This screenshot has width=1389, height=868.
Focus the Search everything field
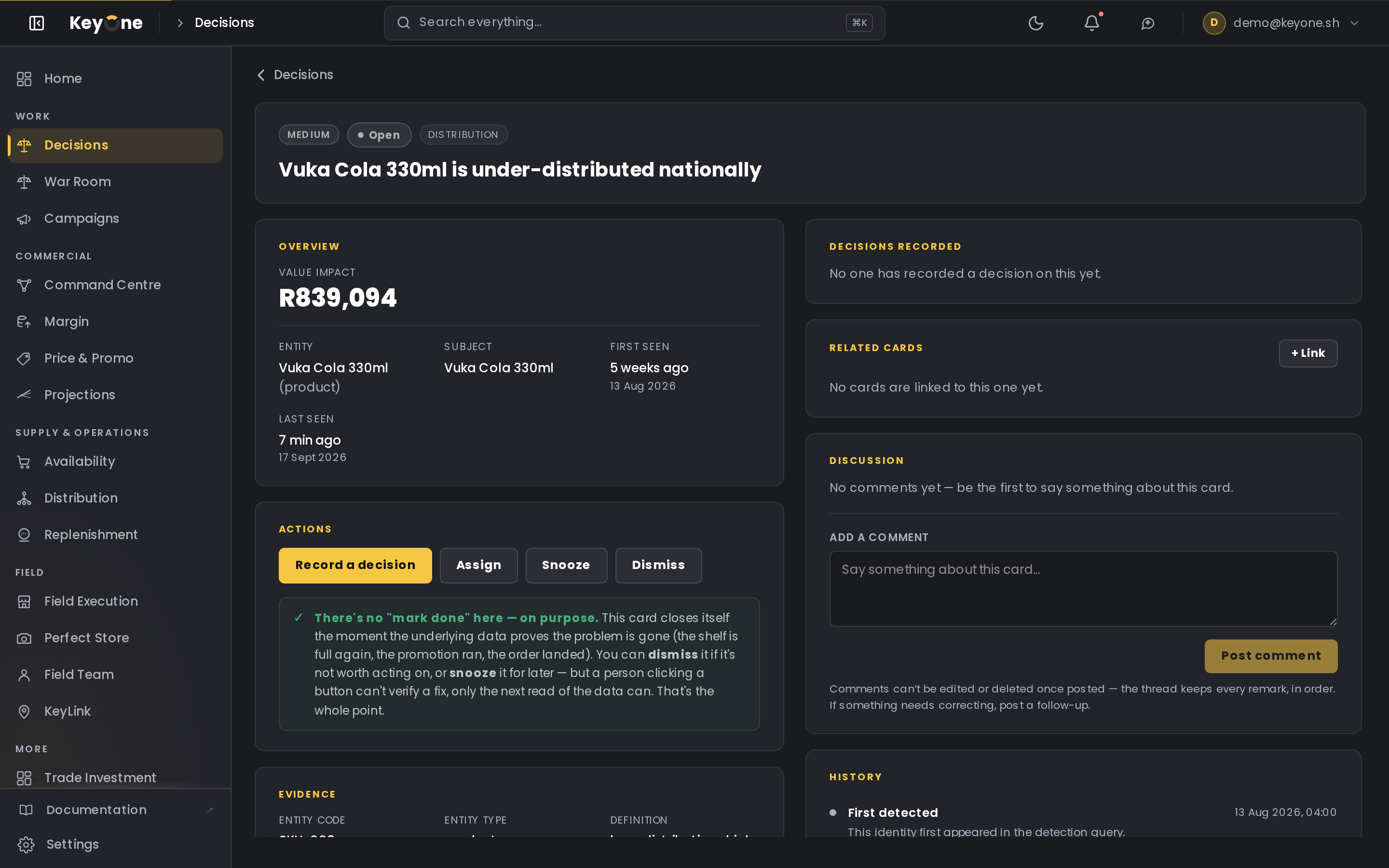(x=634, y=23)
